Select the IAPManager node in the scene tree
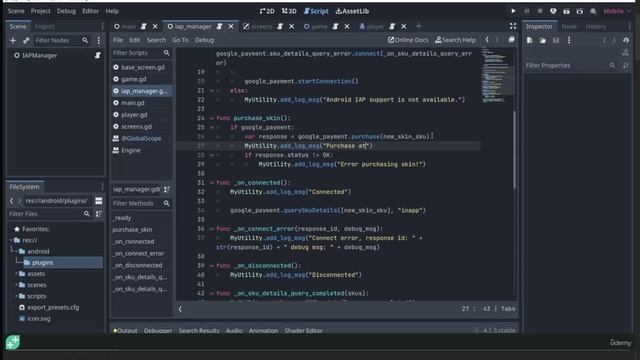Screen dimensions: 640x360 click(40, 55)
